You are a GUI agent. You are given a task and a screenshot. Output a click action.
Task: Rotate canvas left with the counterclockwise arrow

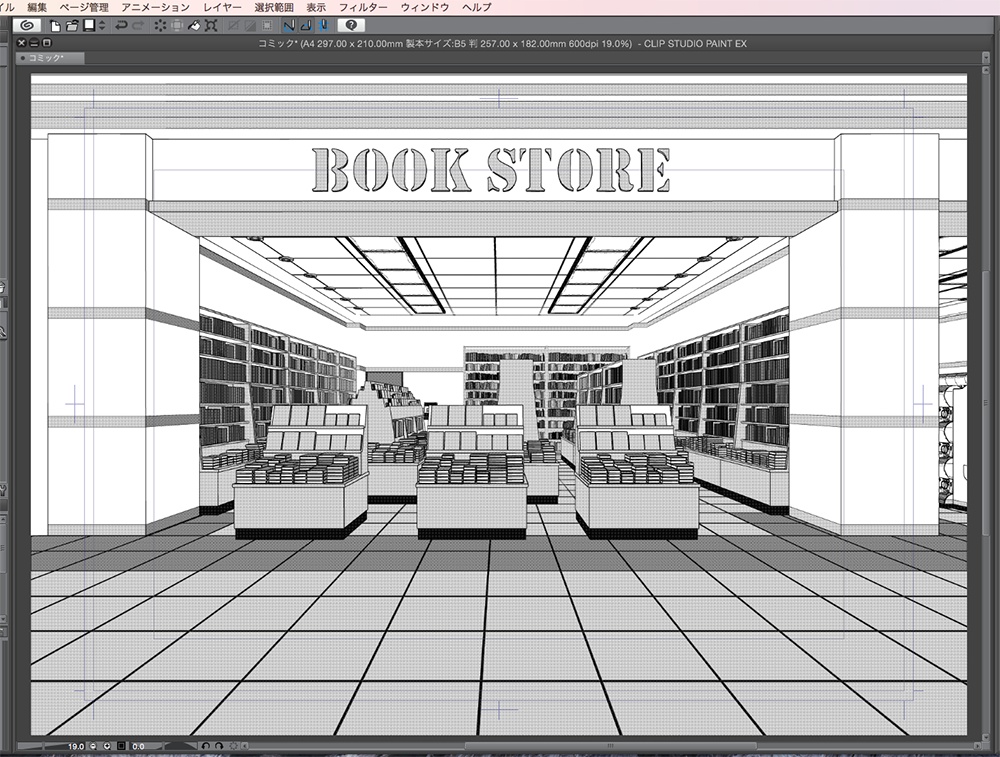coord(205,746)
